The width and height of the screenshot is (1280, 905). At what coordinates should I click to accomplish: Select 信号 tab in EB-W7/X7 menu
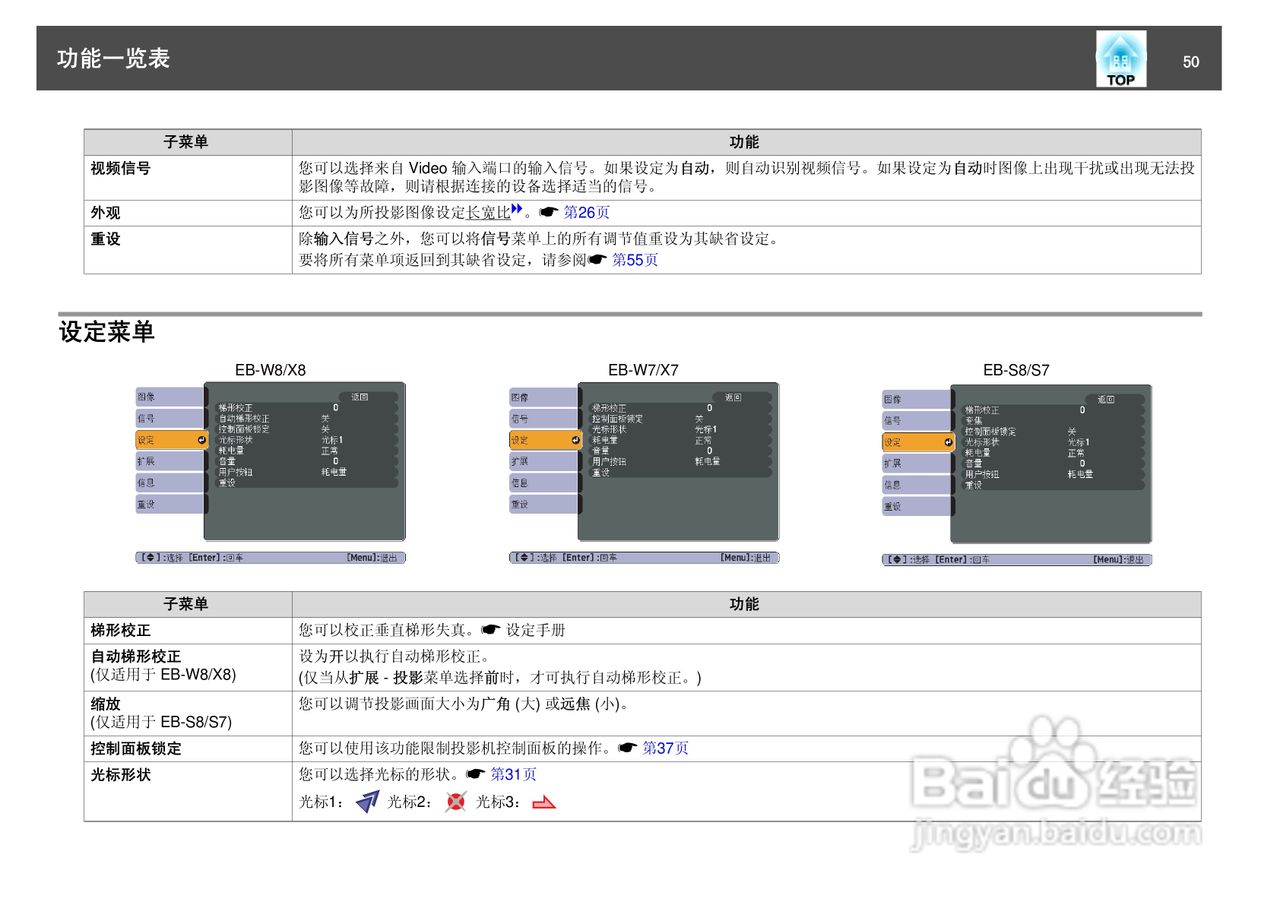(544, 418)
